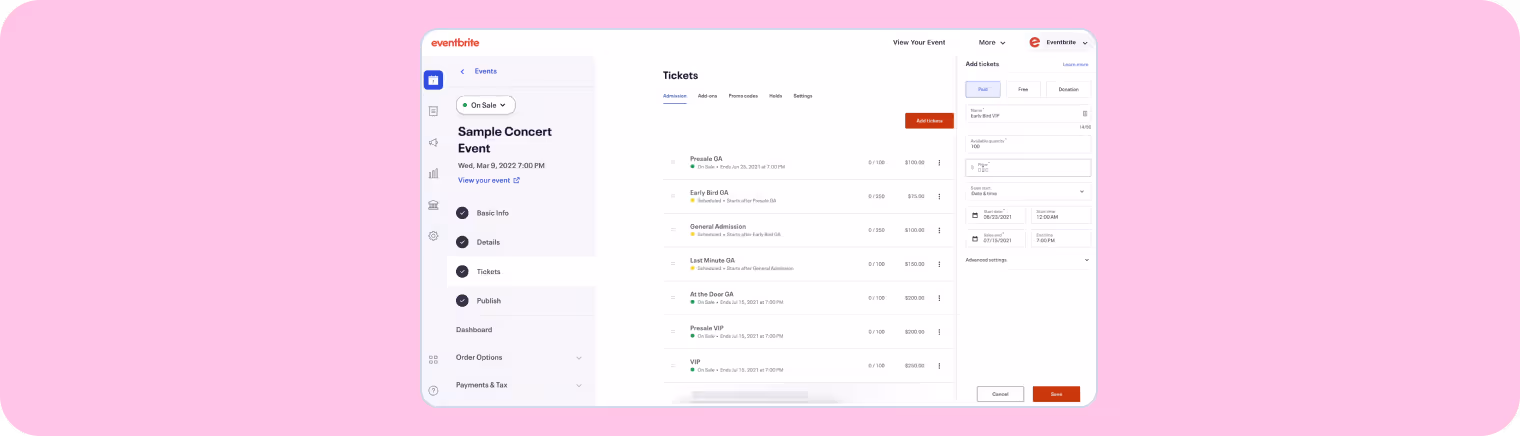This screenshot has width=1520, height=436.
Task: Open the Reports bar chart icon
Action: point(433,173)
